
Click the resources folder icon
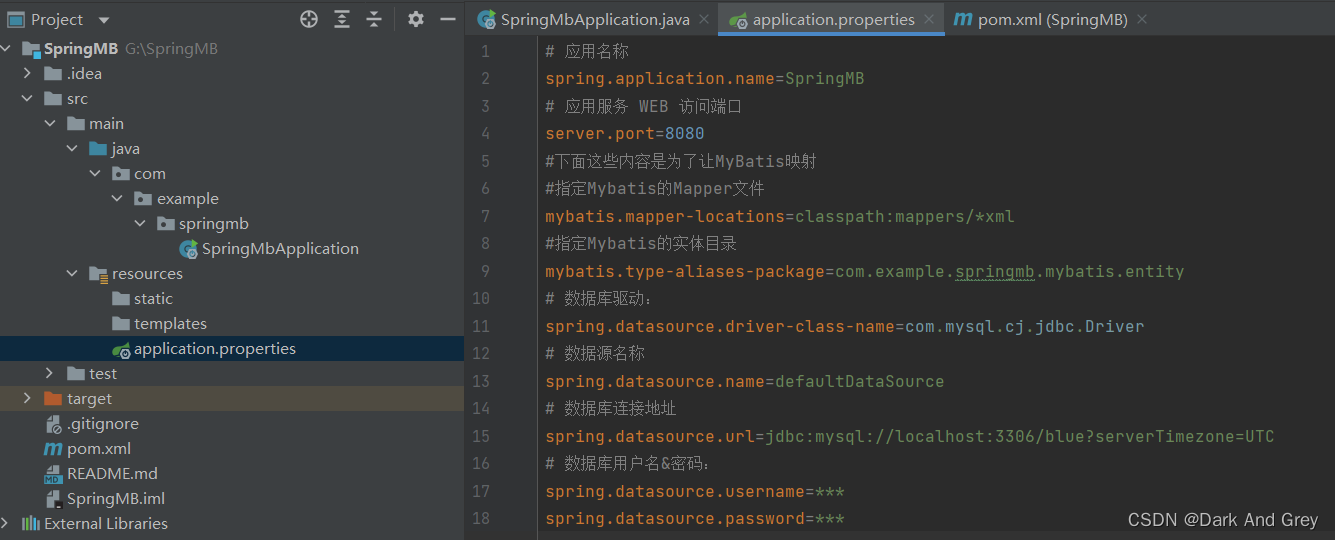click(x=98, y=274)
